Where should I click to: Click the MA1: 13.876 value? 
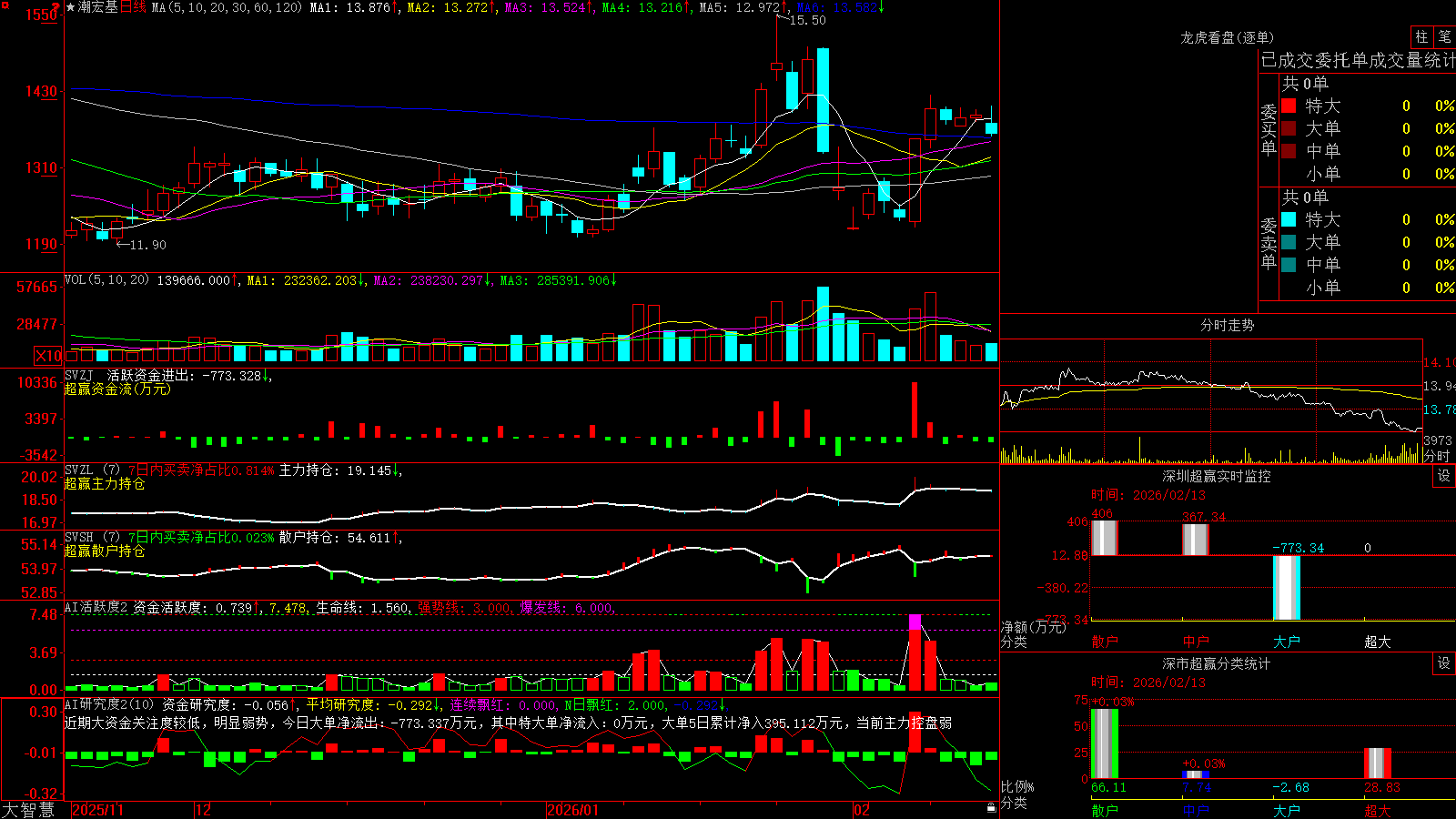point(349,7)
